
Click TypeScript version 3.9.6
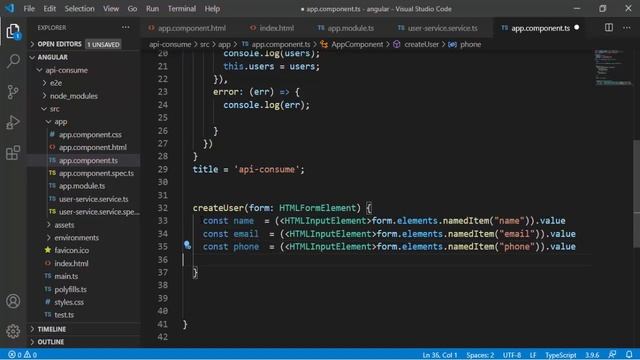coord(592,355)
